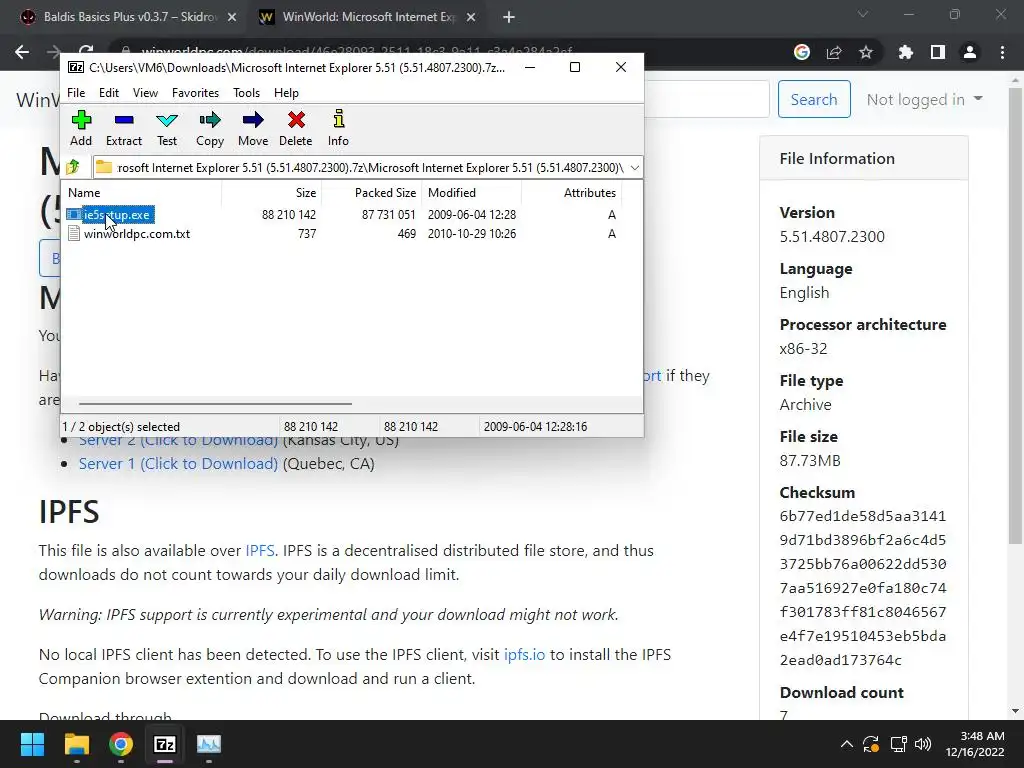Screen dimensions: 1024x768
Task: Run the Test archive icon
Action: (167, 128)
